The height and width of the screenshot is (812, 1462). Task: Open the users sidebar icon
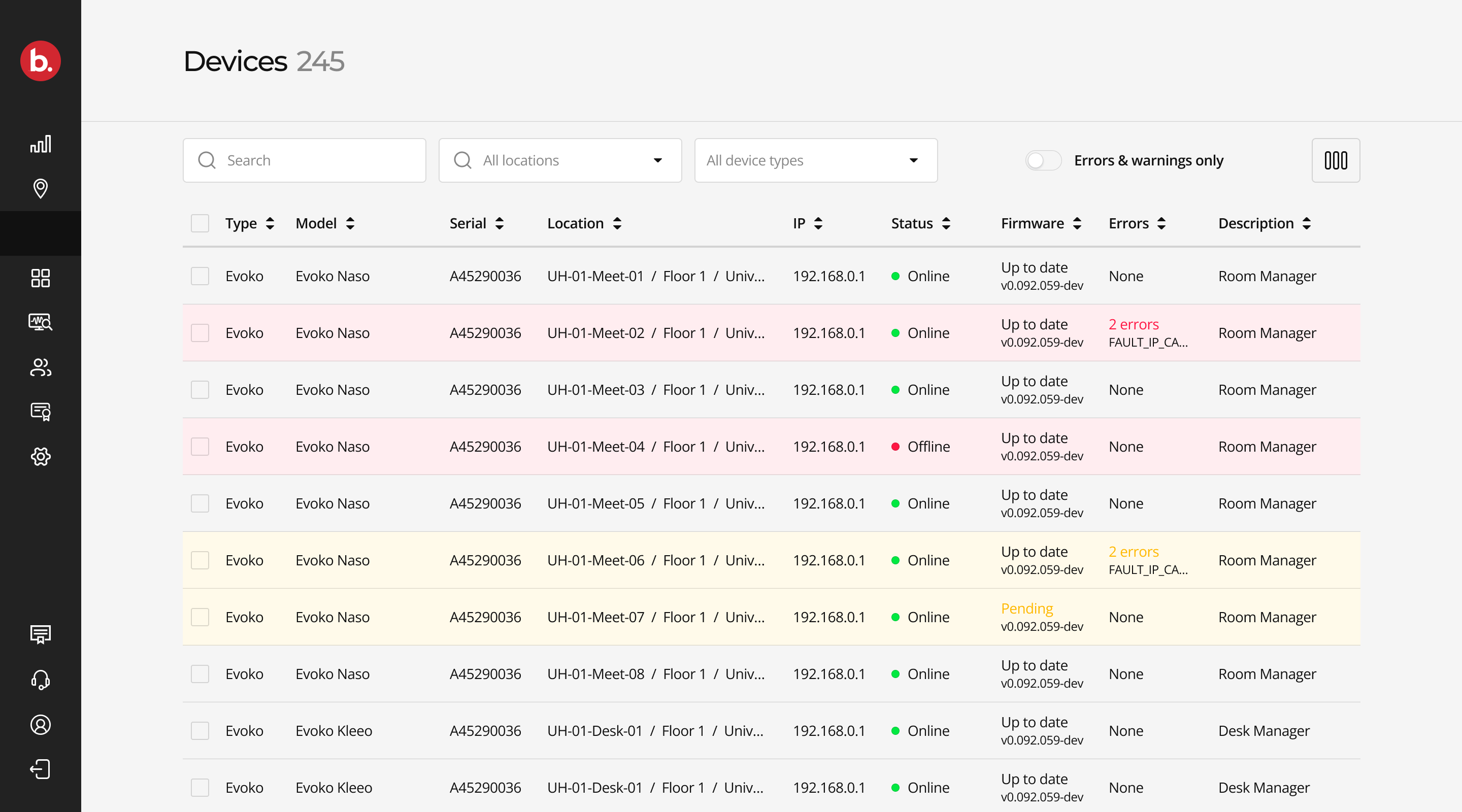tap(40, 367)
